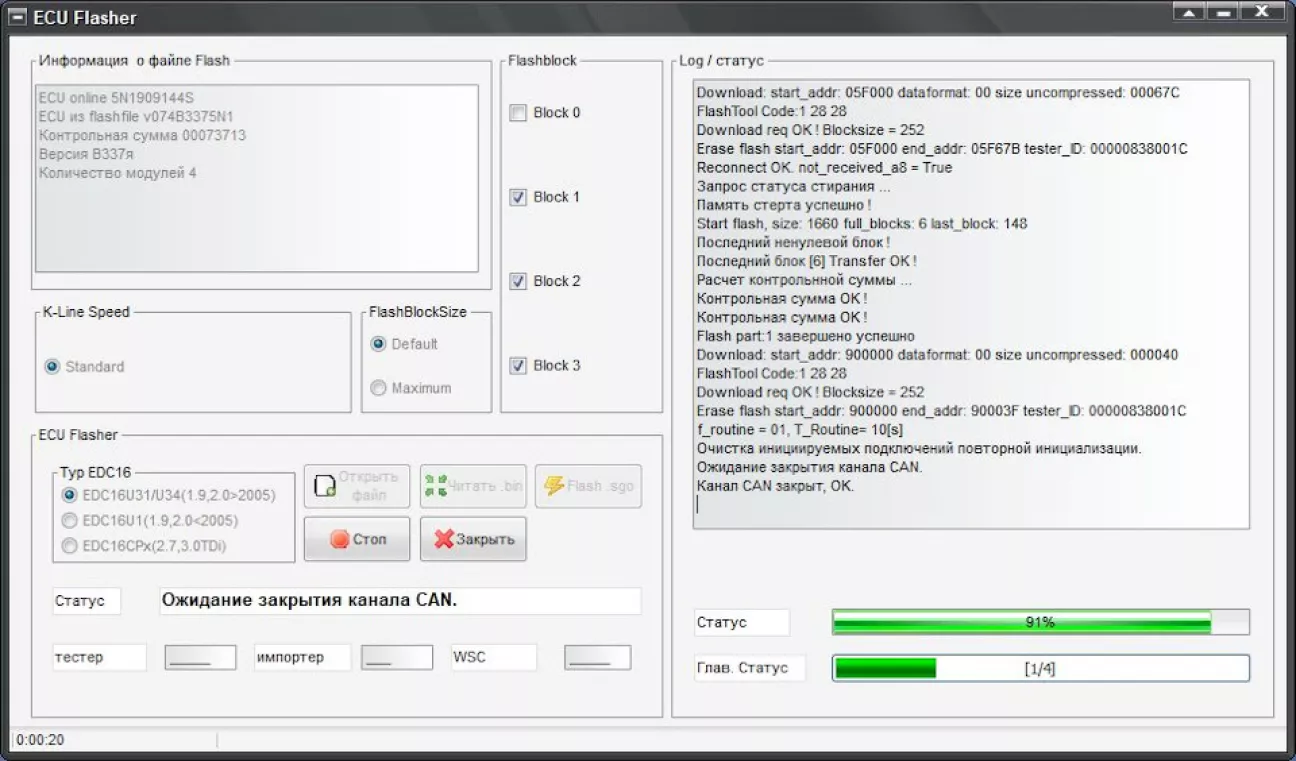
Task: Click the Открыть файл open file button
Action: pyautogui.click(x=356, y=486)
